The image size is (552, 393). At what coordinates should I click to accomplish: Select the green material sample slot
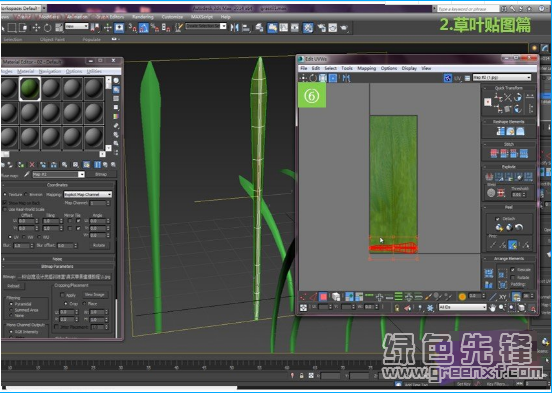(30, 89)
